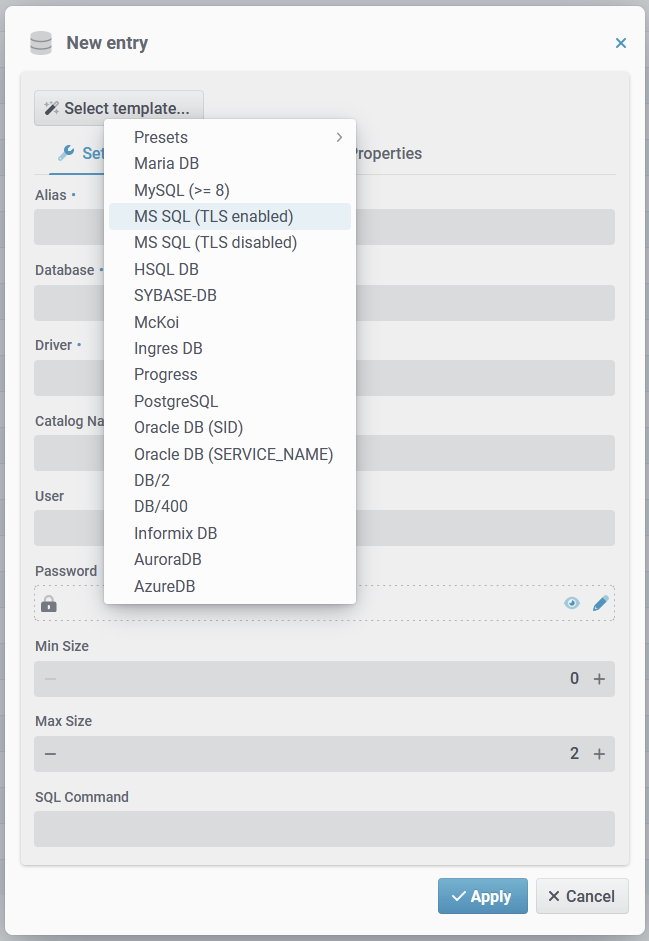Viewport: 649px width, 941px height.
Task: Choose the Maria DB template
Action: coord(230,163)
